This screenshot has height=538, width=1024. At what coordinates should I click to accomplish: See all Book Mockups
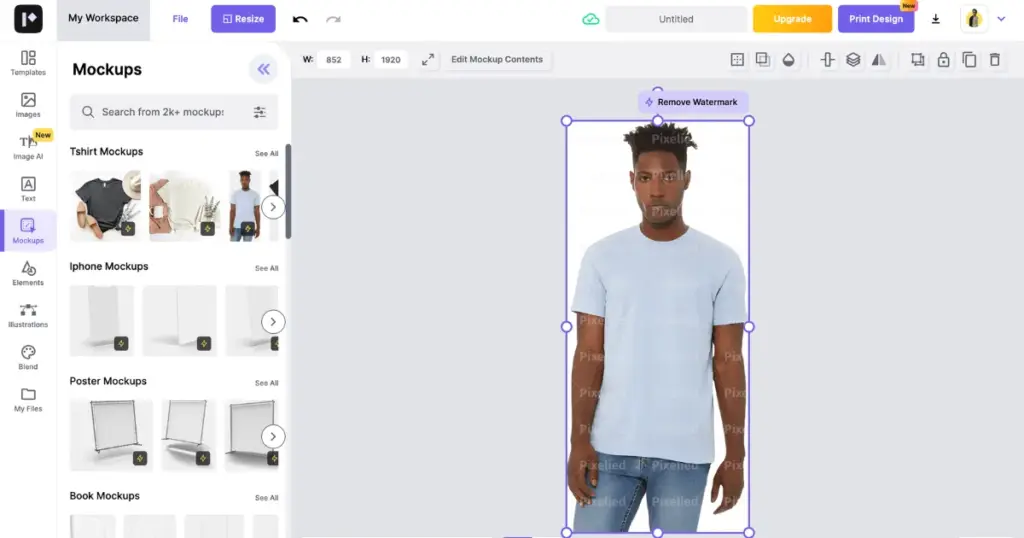pos(266,498)
